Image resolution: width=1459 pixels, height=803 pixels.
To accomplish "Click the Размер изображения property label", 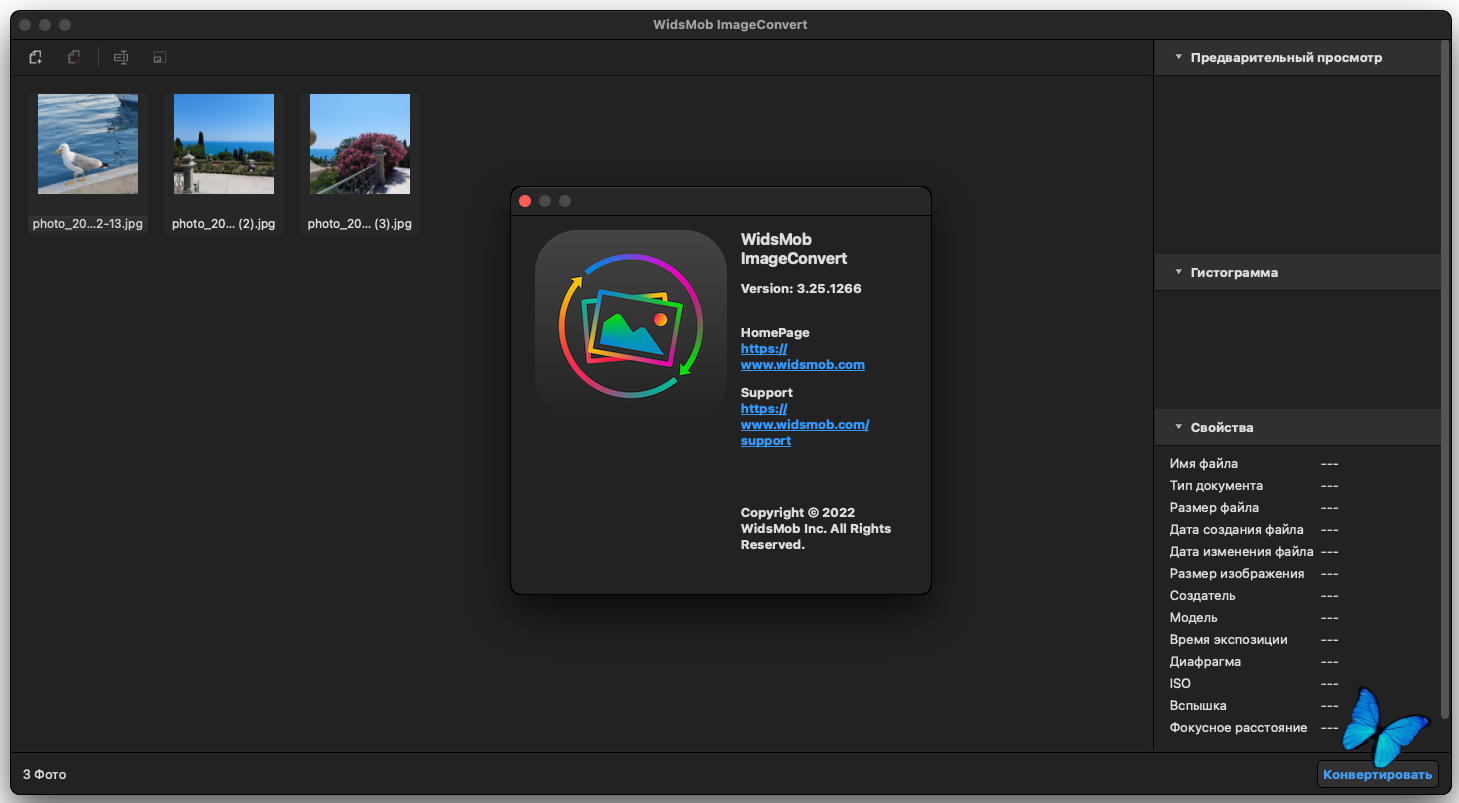I will (x=1237, y=574).
